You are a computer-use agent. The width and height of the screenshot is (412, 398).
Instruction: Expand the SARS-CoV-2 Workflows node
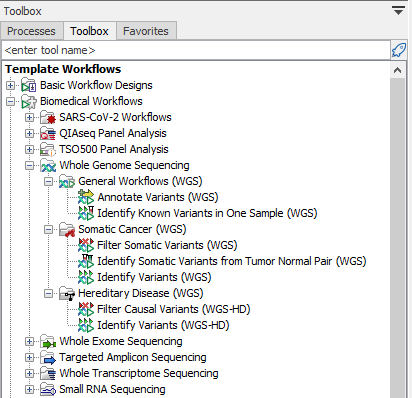(x=29, y=117)
